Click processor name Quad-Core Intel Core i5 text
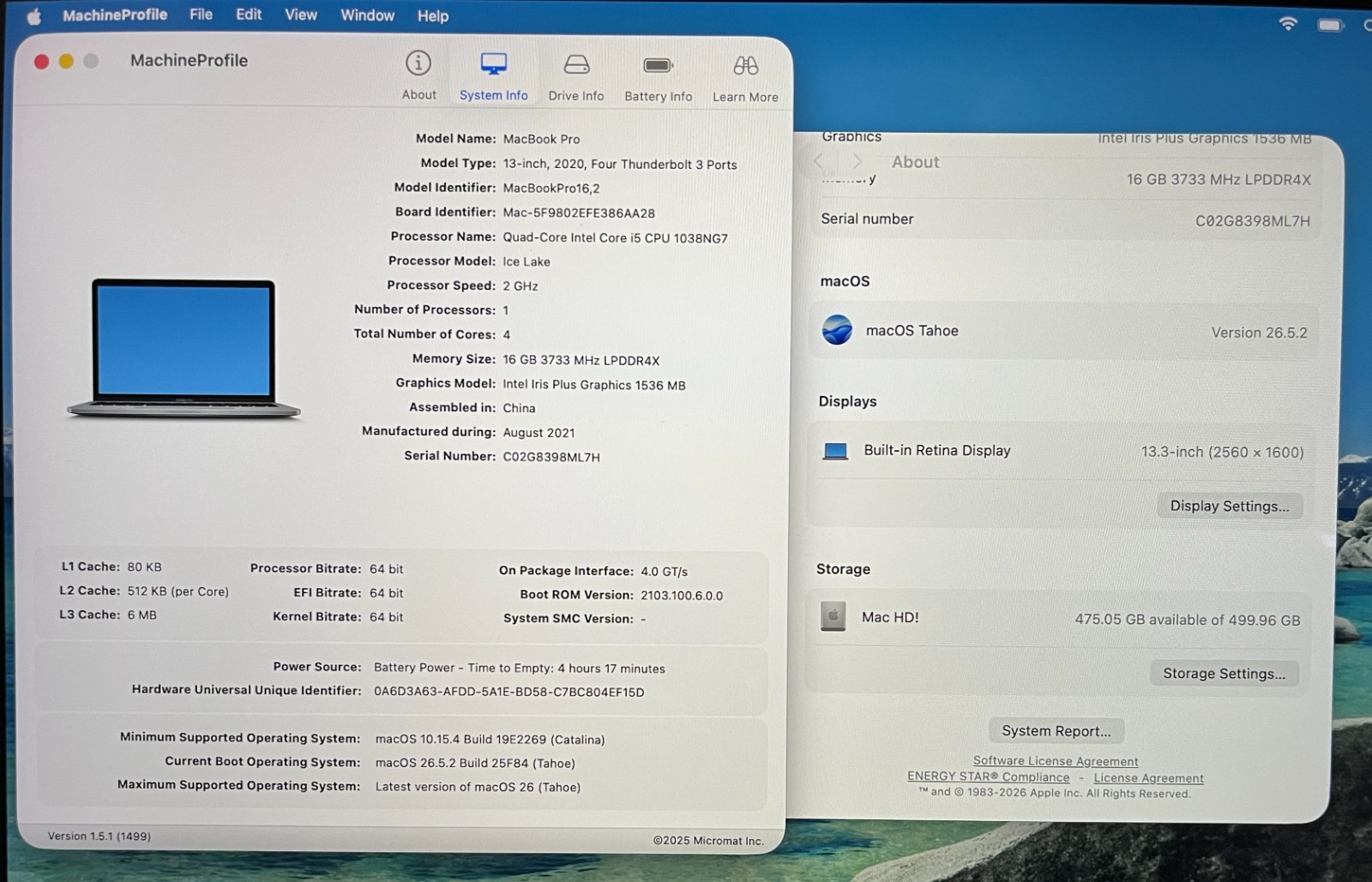 pos(615,237)
